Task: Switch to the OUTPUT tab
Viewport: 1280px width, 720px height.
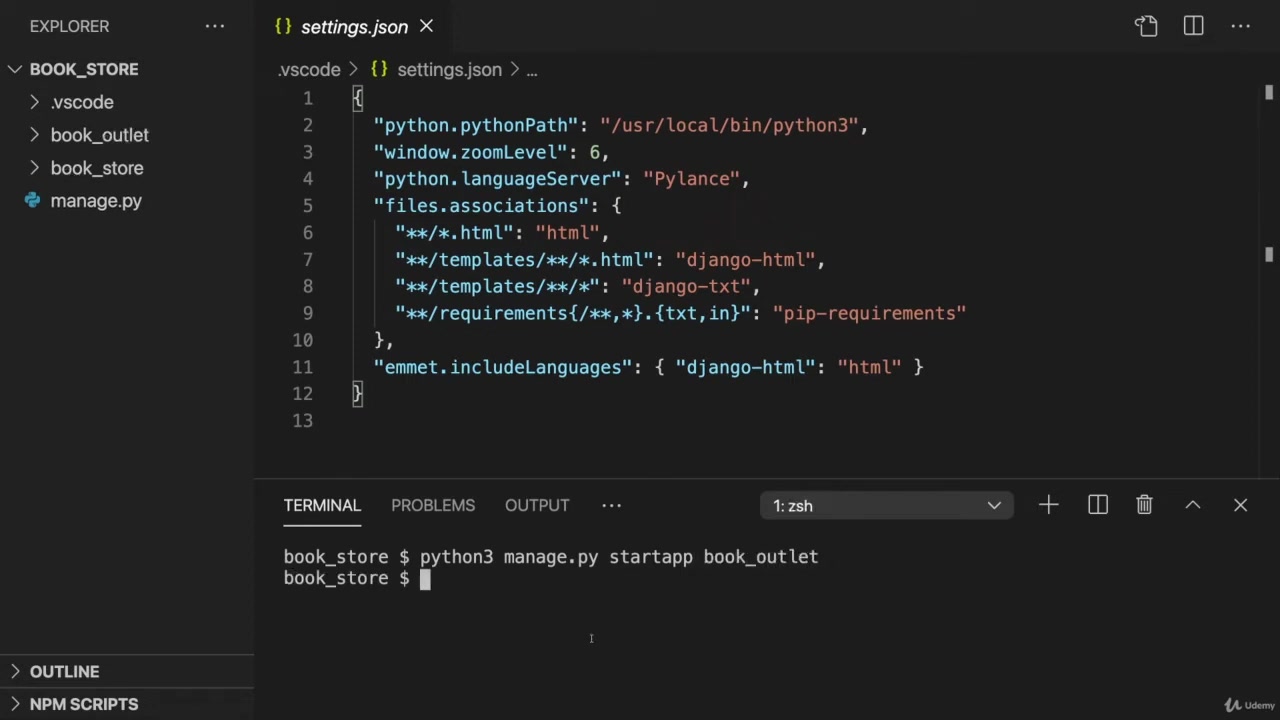Action: point(536,506)
